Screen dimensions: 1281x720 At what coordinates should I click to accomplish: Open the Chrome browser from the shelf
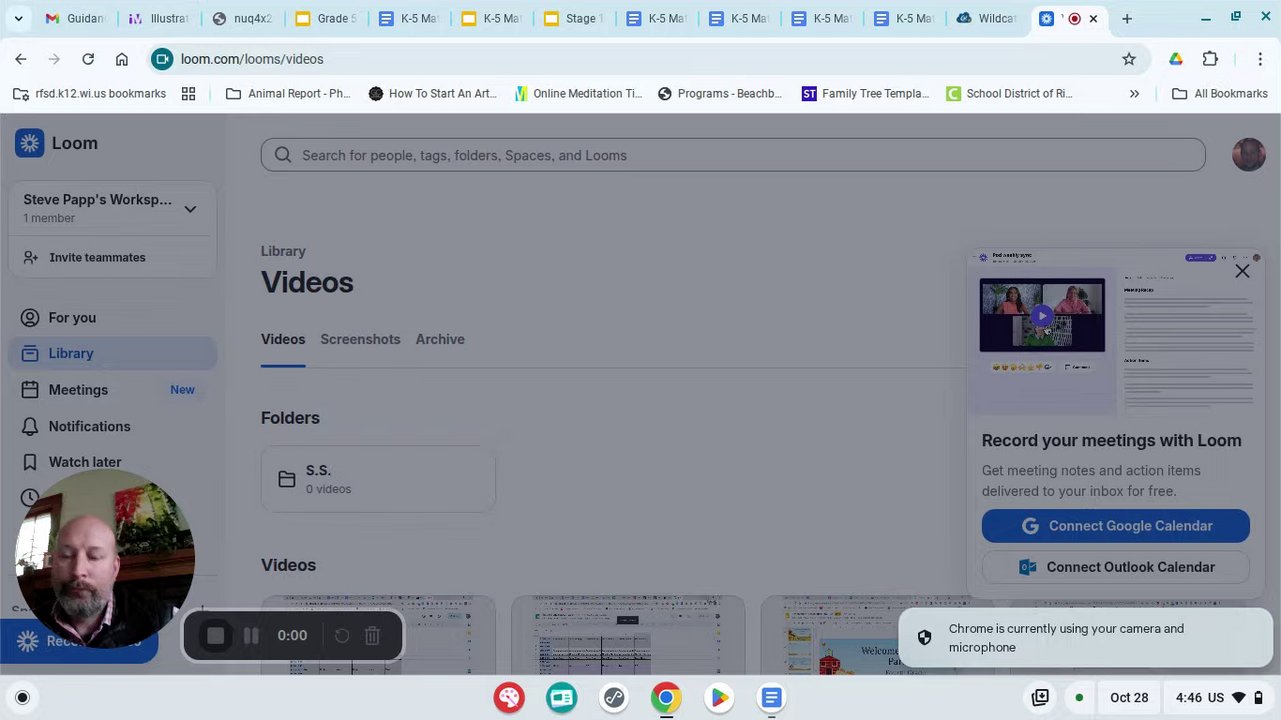point(666,698)
